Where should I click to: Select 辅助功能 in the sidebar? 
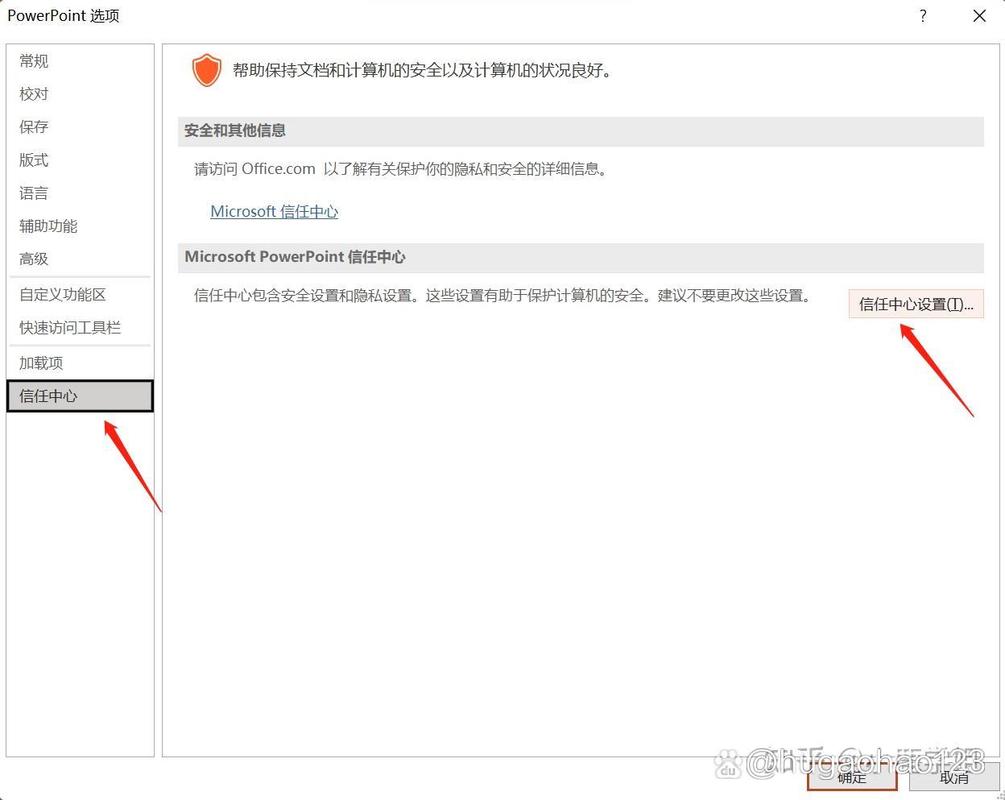[x=79, y=226]
